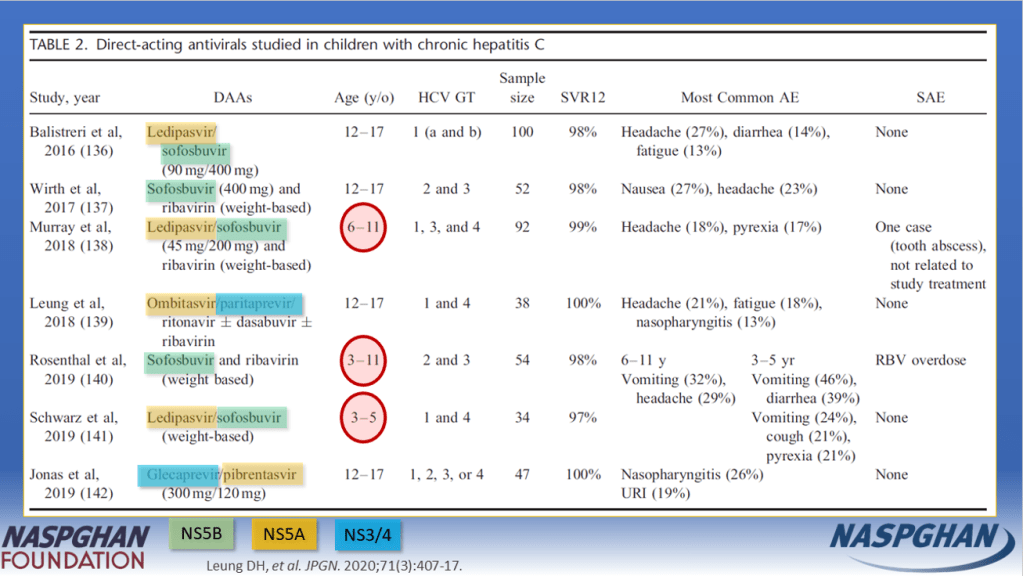The height and width of the screenshot is (576, 1023).
Task: Click the Sample size column header
Action: (522, 88)
